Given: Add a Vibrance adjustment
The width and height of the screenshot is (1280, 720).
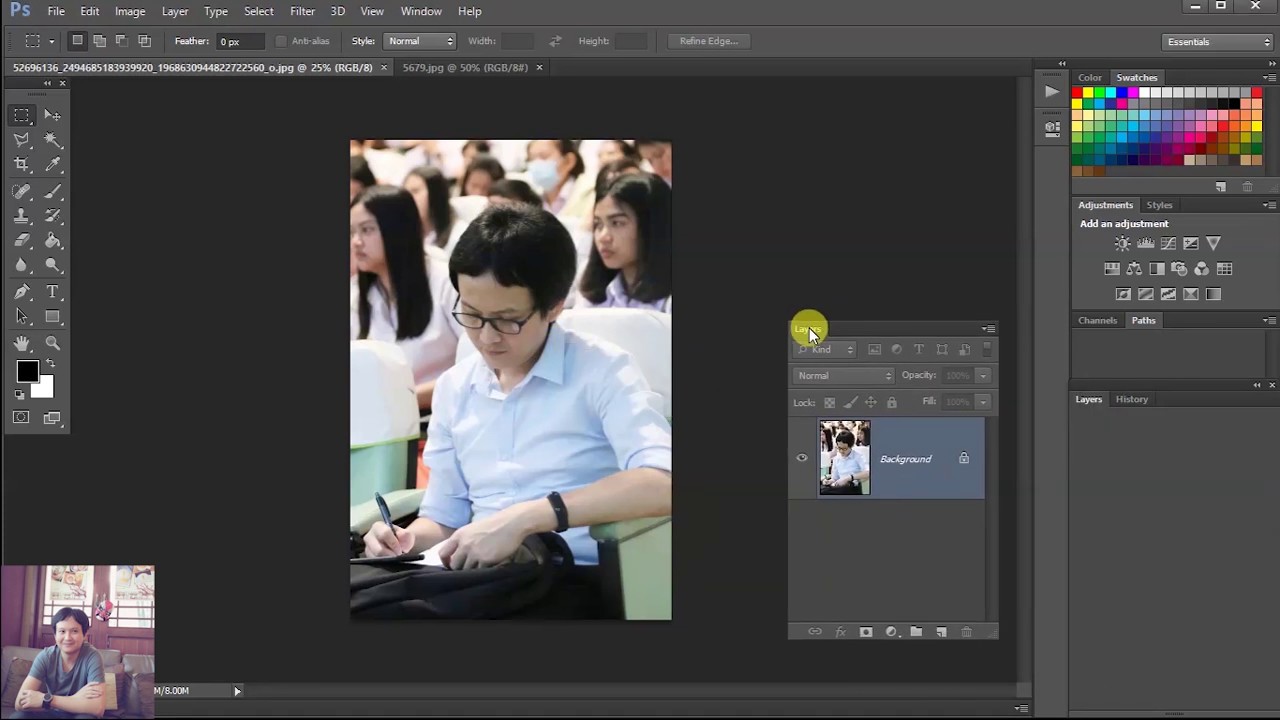Looking at the screenshot, I should click(x=1213, y=243).
